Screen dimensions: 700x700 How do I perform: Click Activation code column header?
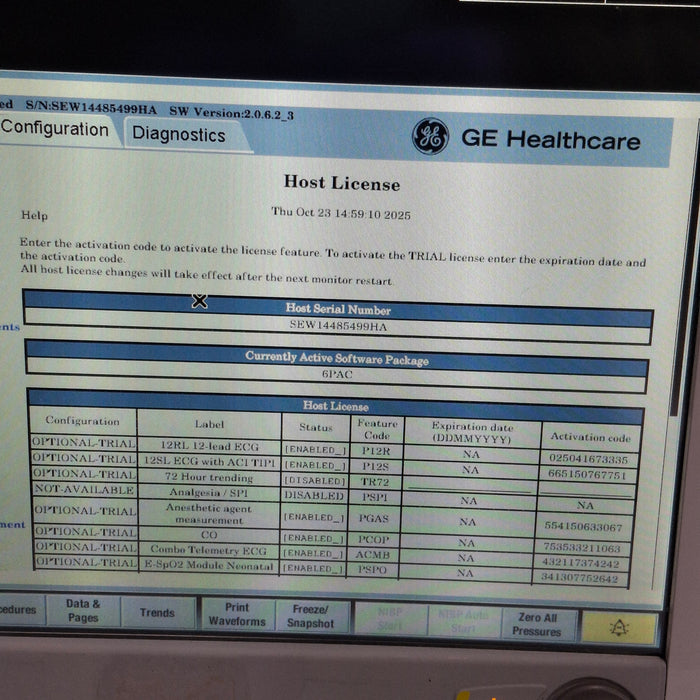[x=590, y=437]
